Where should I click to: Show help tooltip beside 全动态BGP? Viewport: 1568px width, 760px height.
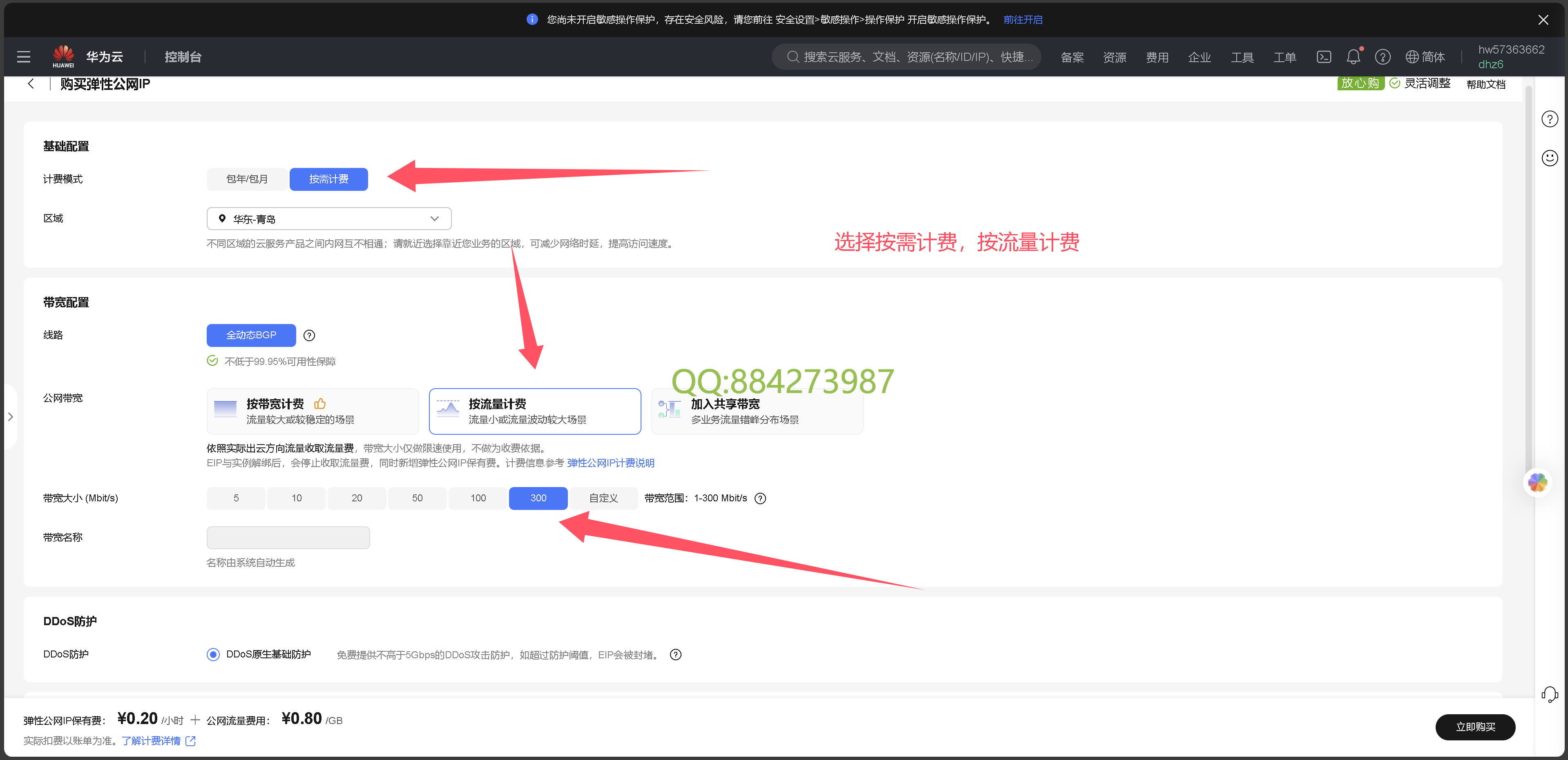309,335
